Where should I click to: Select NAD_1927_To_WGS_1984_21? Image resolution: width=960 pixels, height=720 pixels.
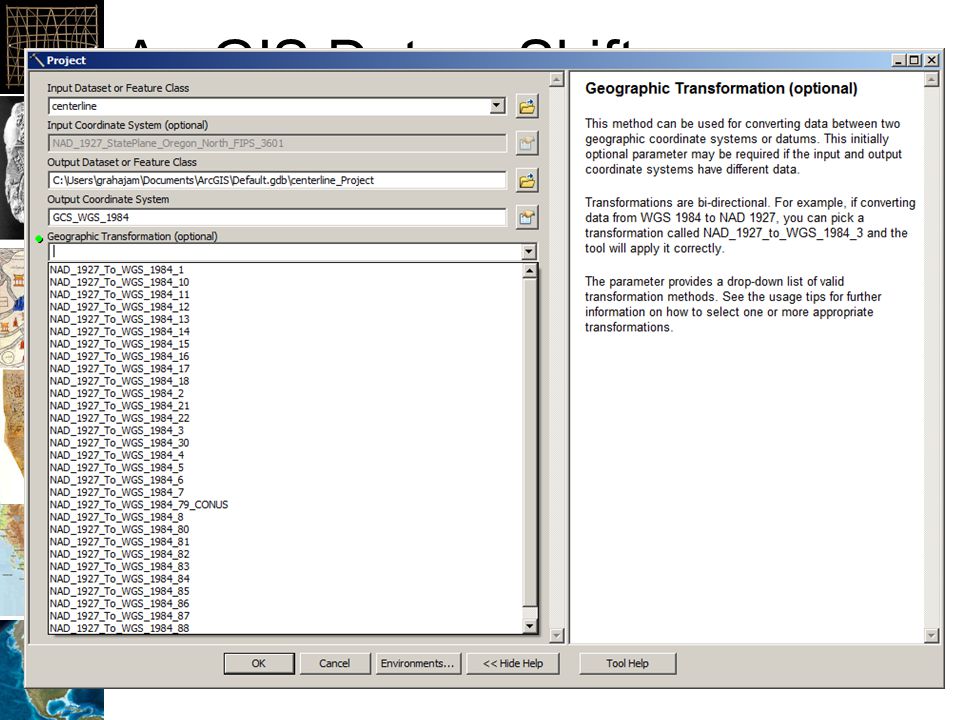coord(286,406)
